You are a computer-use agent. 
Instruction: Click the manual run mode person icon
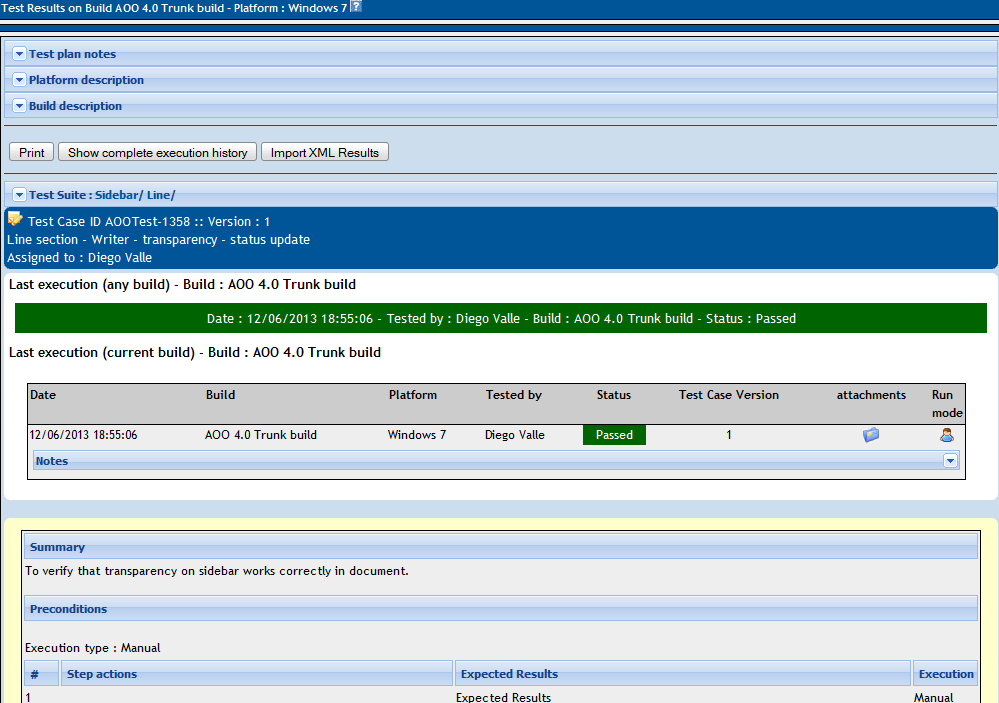(947, 435)
